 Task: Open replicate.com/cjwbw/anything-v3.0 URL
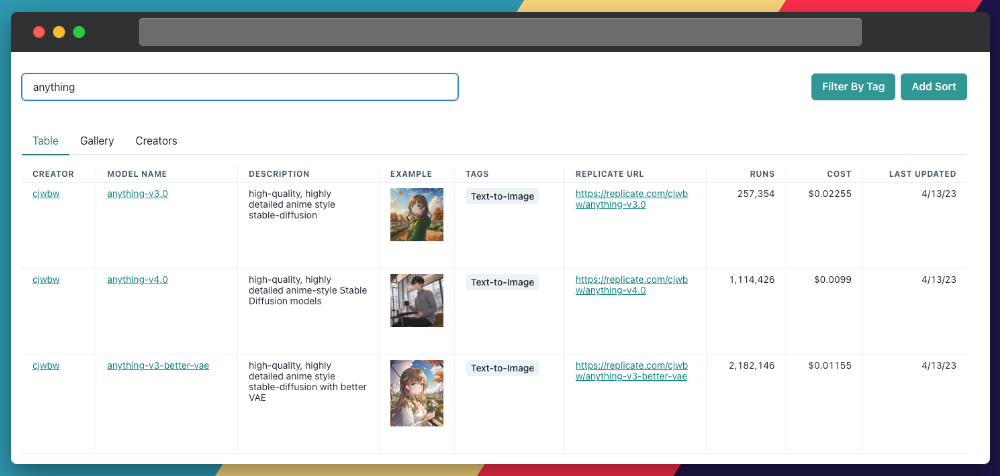coord(632,199)
